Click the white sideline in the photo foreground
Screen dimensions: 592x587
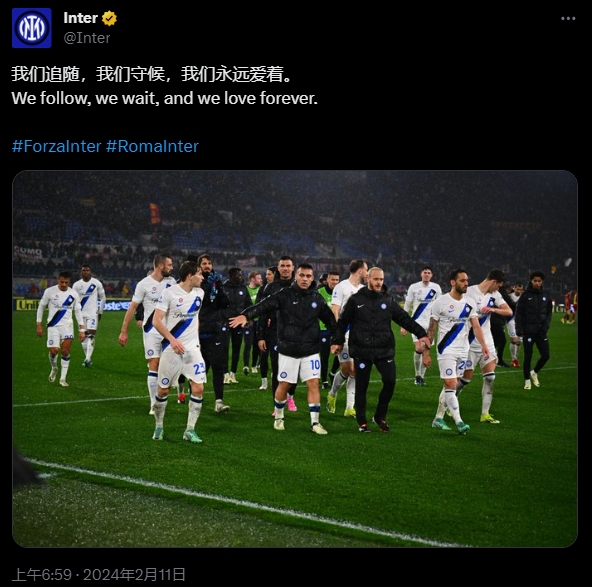click(242, 500)
